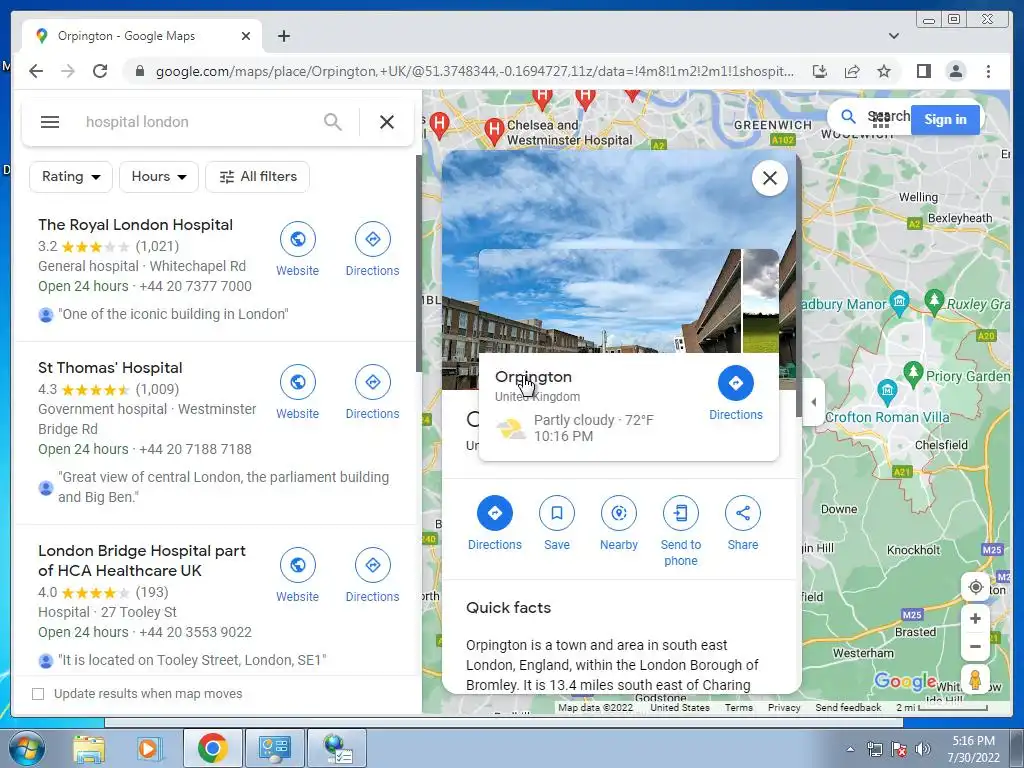Click Chelsea and Westminster Hospital map pin

(494, 131)
